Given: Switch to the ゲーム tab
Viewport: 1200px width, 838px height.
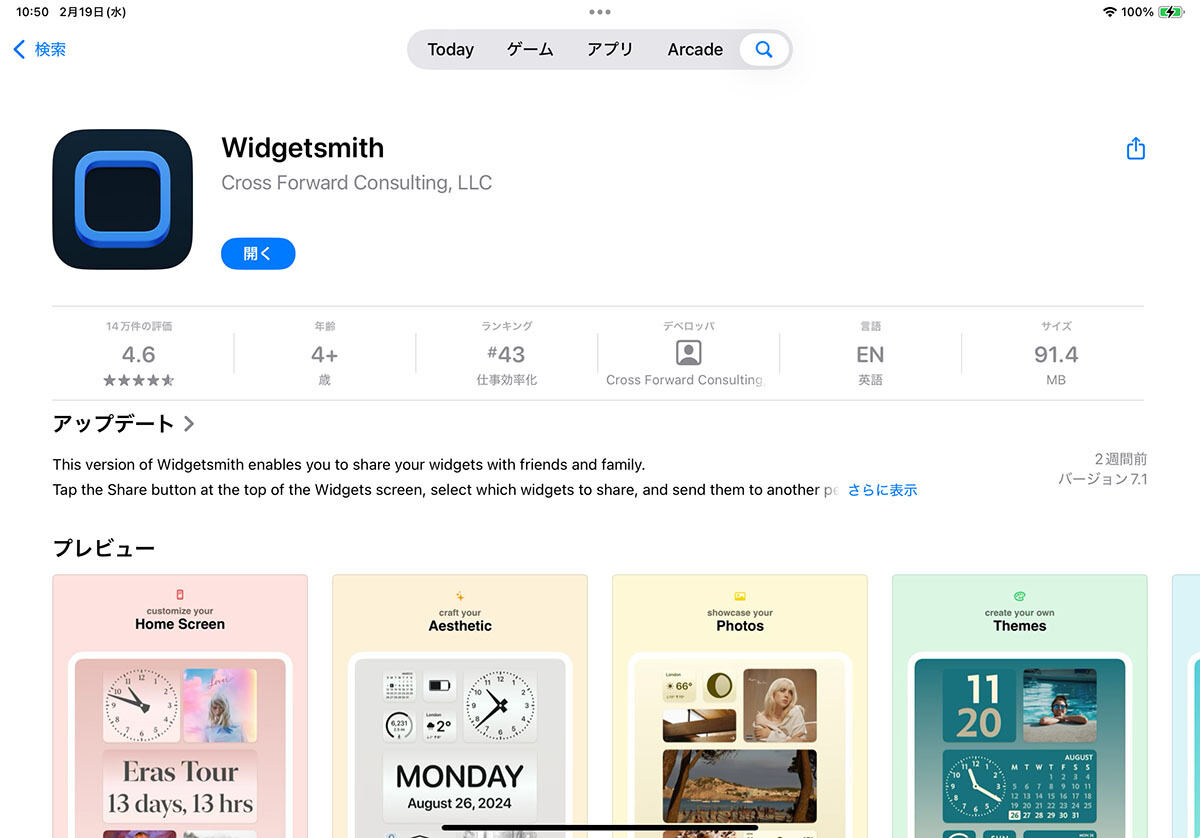Looking at the screenshot, I should pos(530,49).
